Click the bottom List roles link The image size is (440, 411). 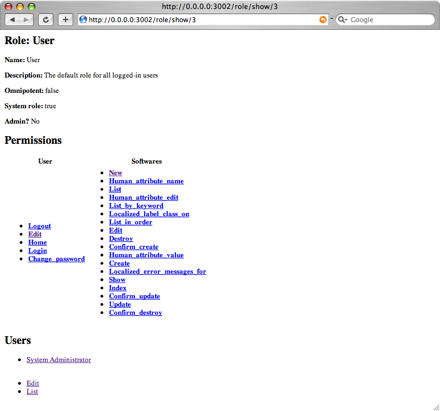tap(32, 391)
